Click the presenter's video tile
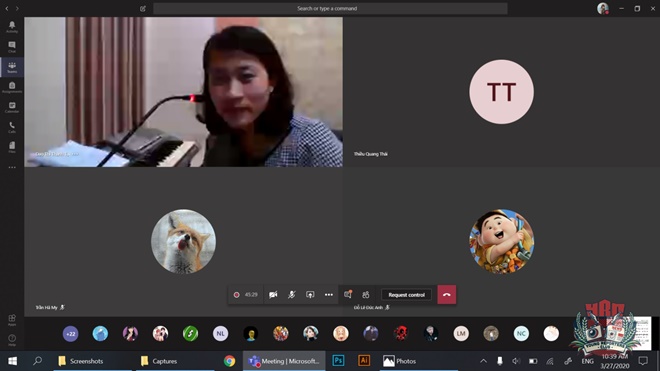Viewport: 660px width, 371px height. coord(184,92)
